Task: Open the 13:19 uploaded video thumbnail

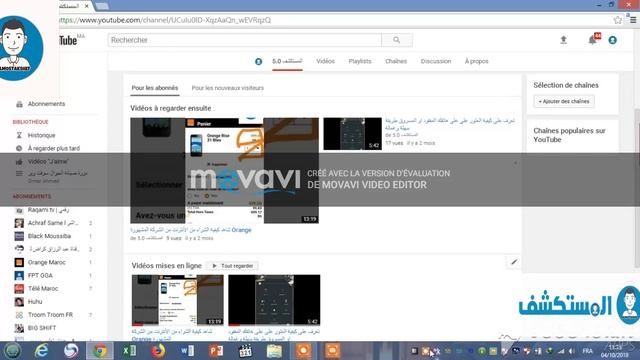Action: point(178,300)
